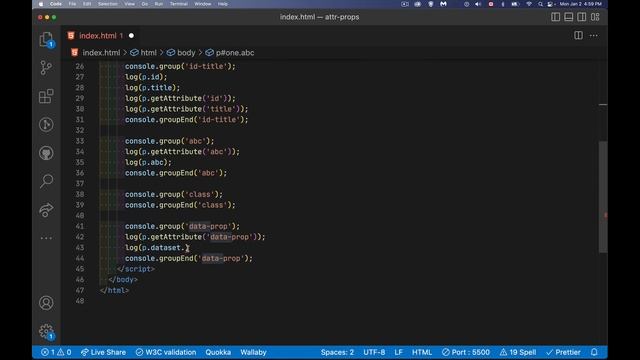Select the index.html editor tab
This screenshot has height=360, width=640.
(x=101, y=36)
